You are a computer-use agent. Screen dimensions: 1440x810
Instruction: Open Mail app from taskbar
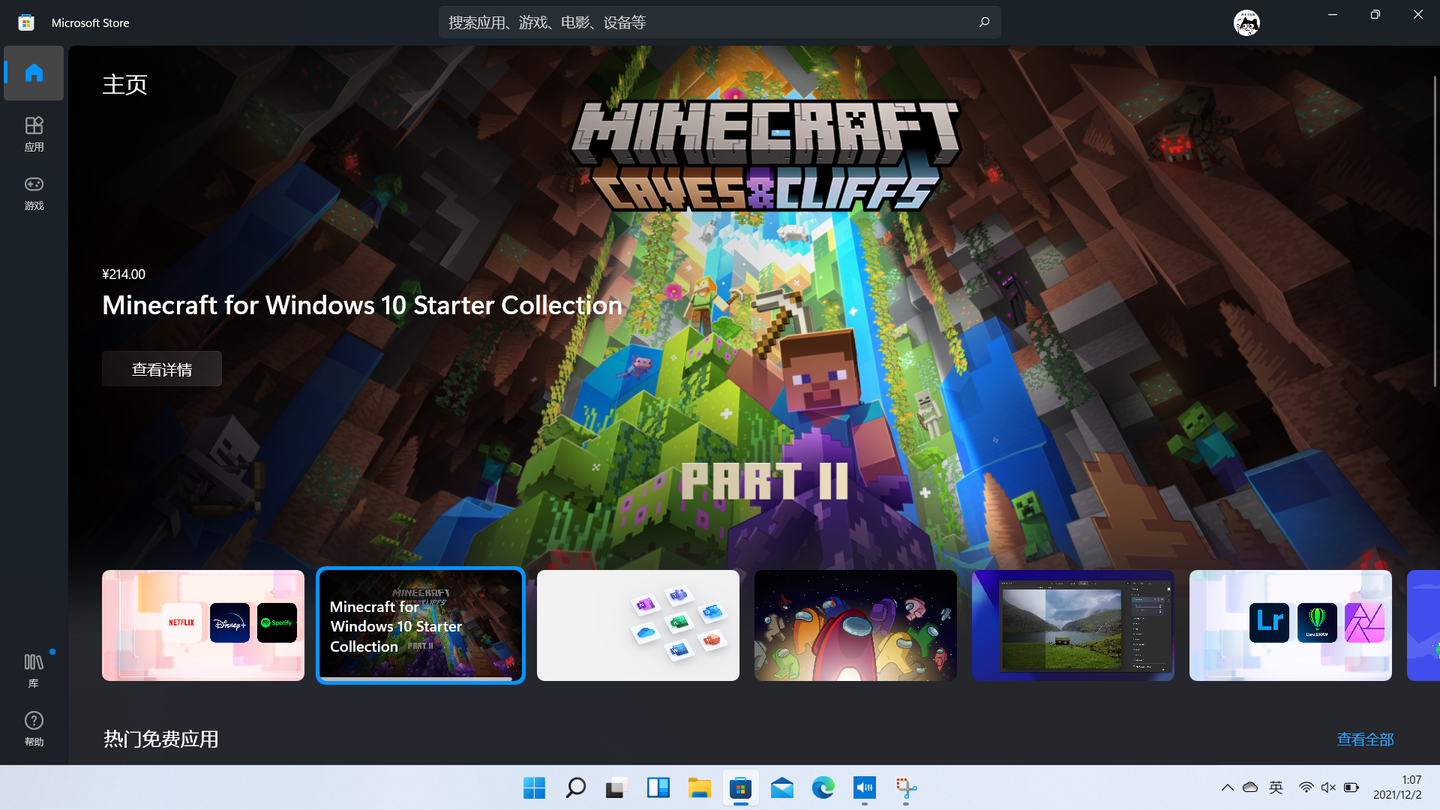click(x=782, y=788)
